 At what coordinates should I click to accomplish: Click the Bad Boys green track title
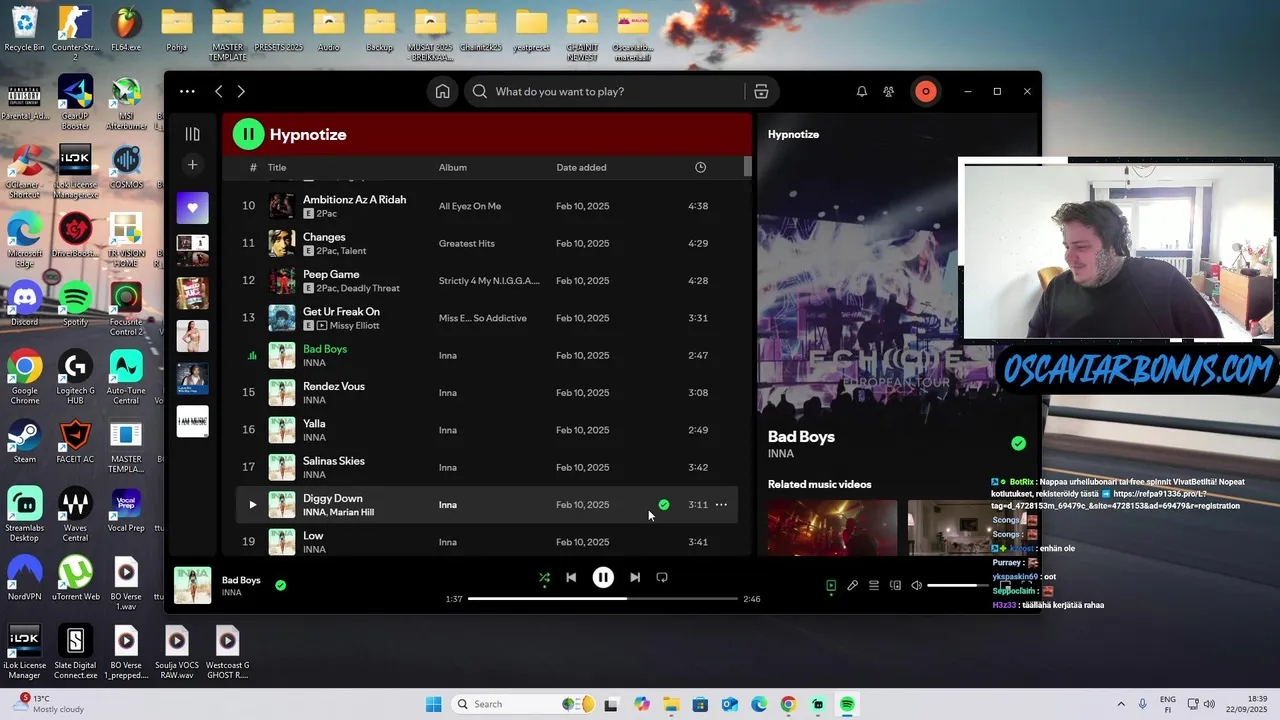325,349
